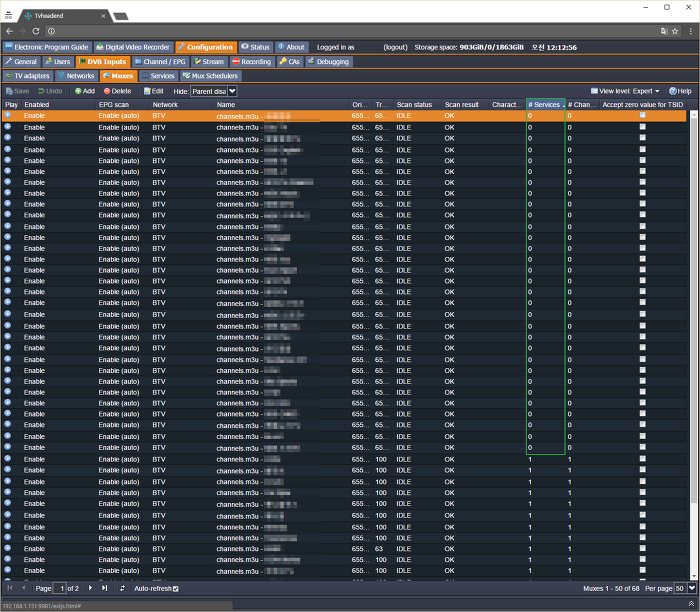Play the highlighted orange mux row
Viewport: 700px width, 612px height.
(x=8, y=115)
